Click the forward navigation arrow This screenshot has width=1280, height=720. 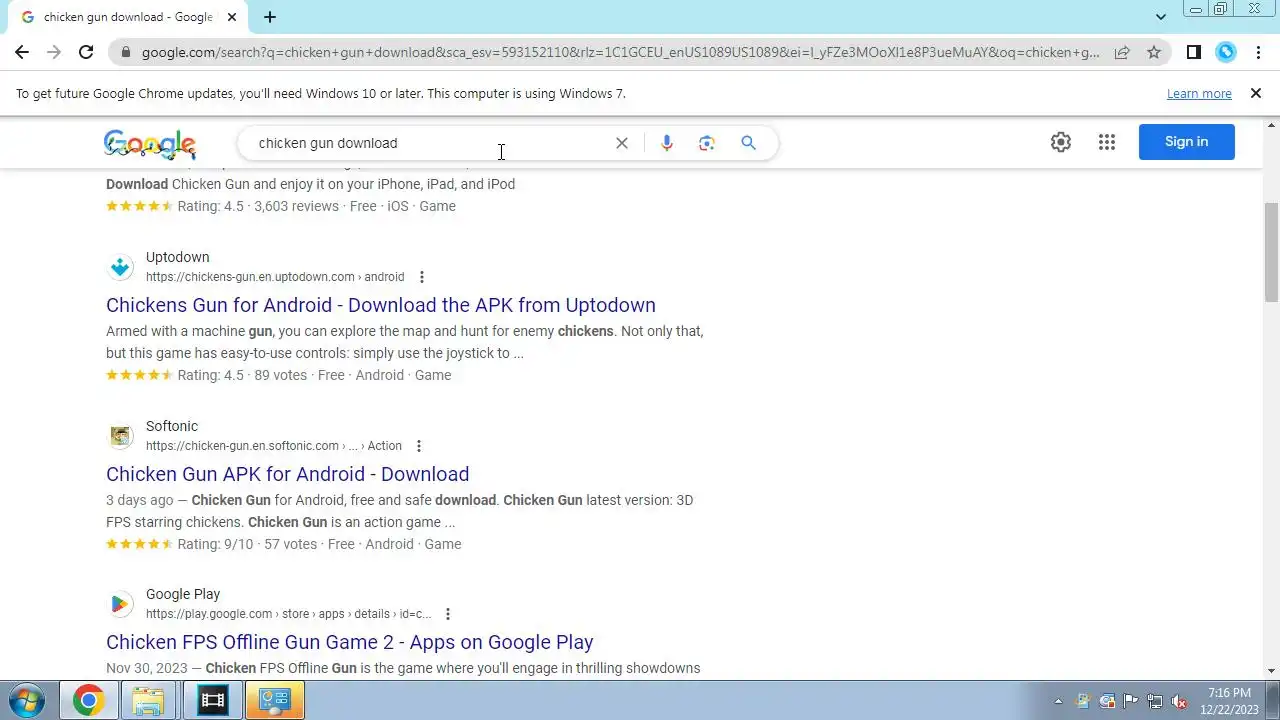[x=54, y=52]
